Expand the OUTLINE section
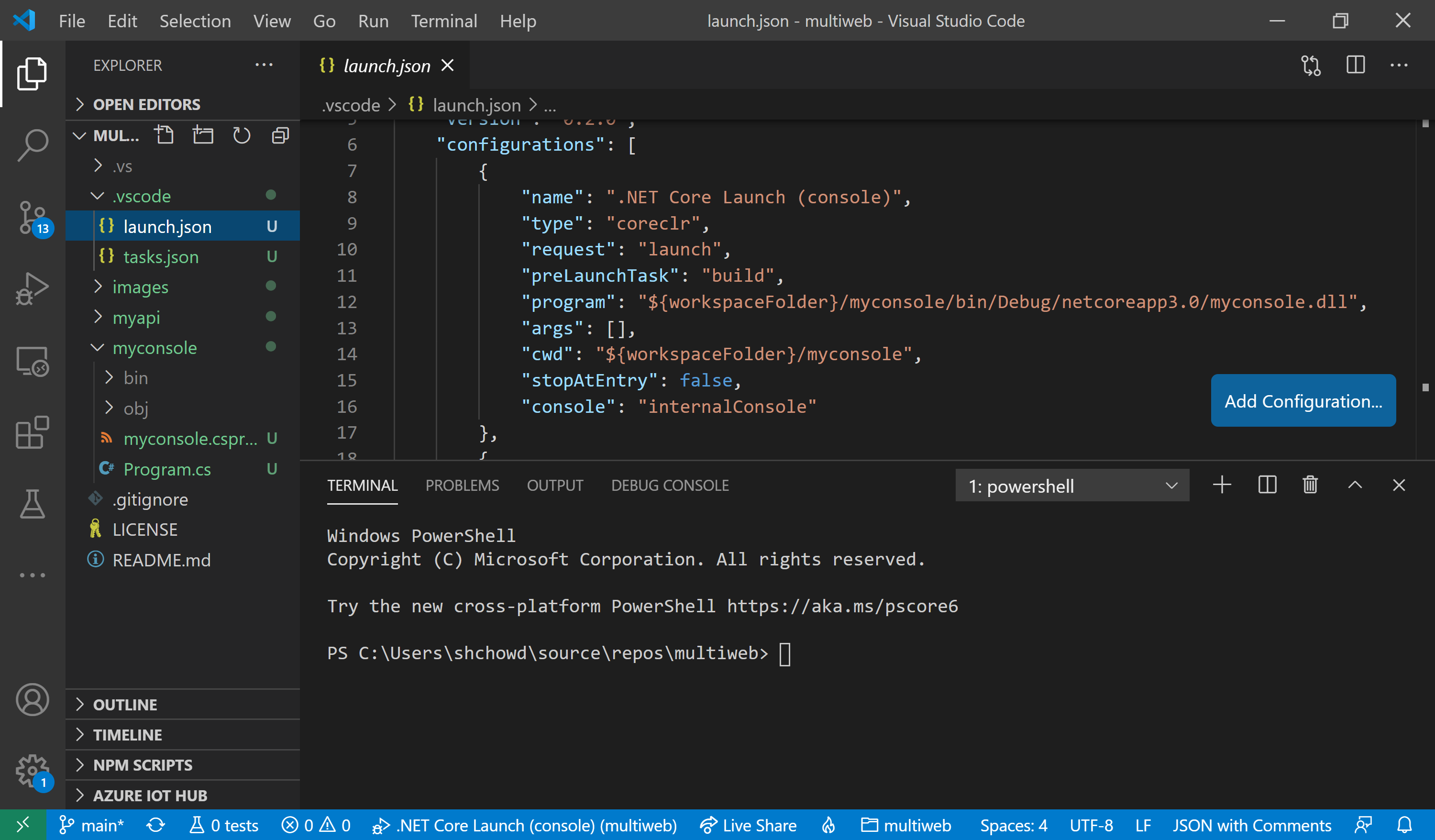1435x840 pixels. (x=125, y=705)
